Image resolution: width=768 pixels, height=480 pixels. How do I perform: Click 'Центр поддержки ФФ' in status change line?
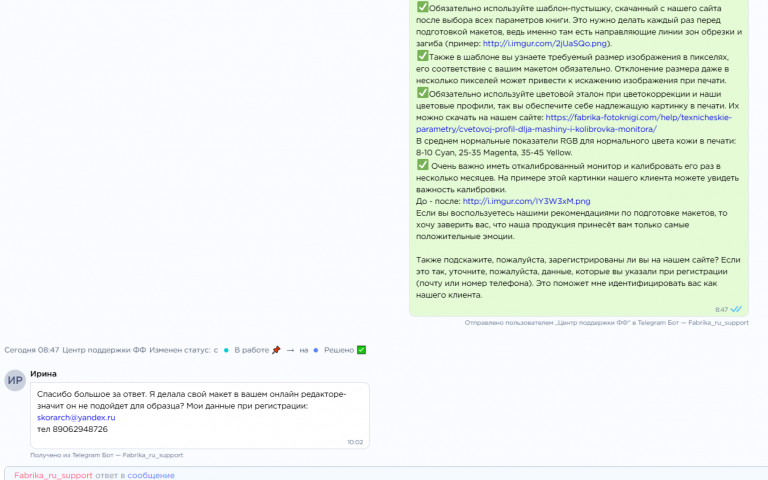[x=104, y=350]
